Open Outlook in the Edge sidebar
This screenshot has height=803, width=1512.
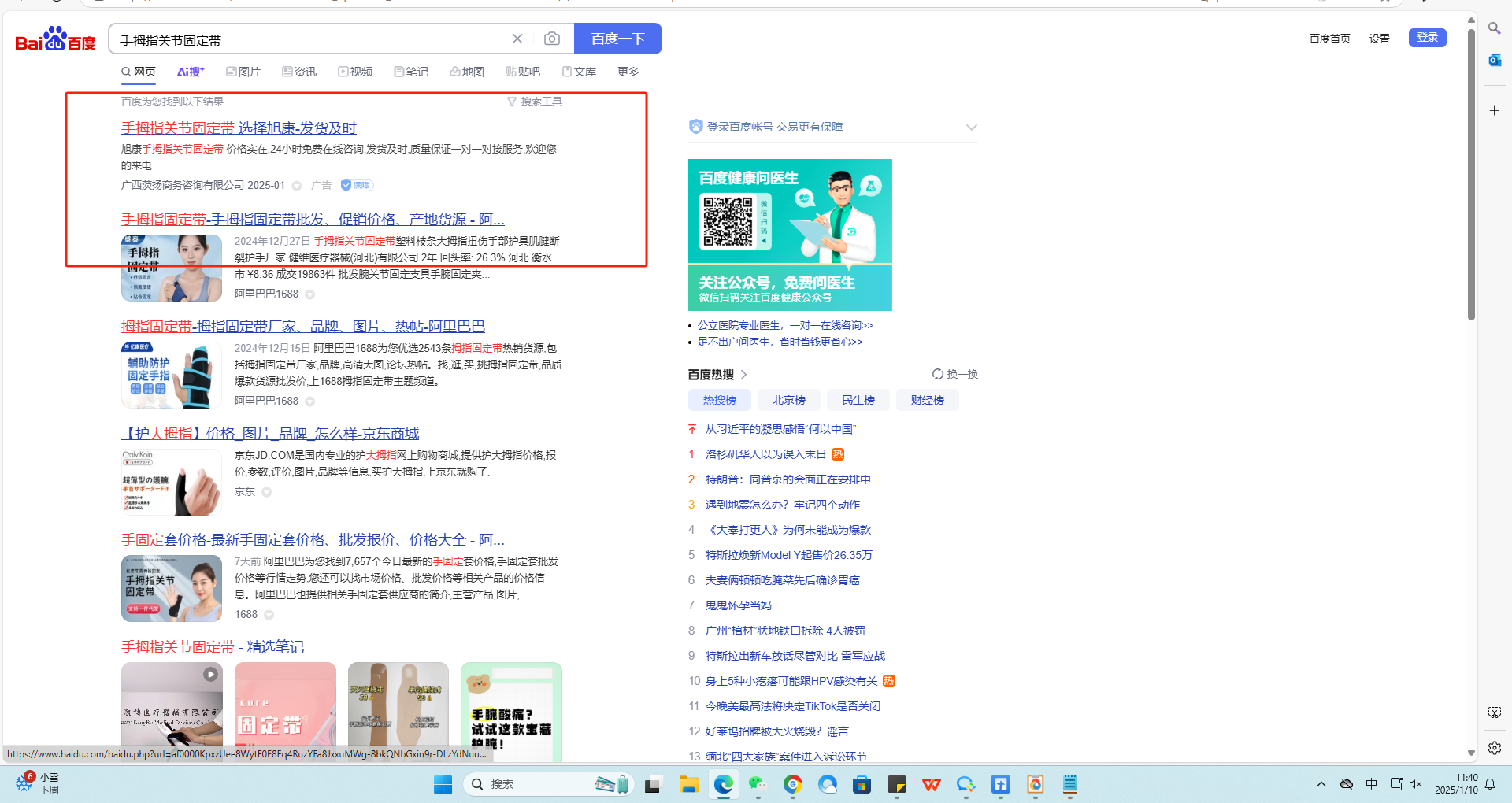point(1494,60)
